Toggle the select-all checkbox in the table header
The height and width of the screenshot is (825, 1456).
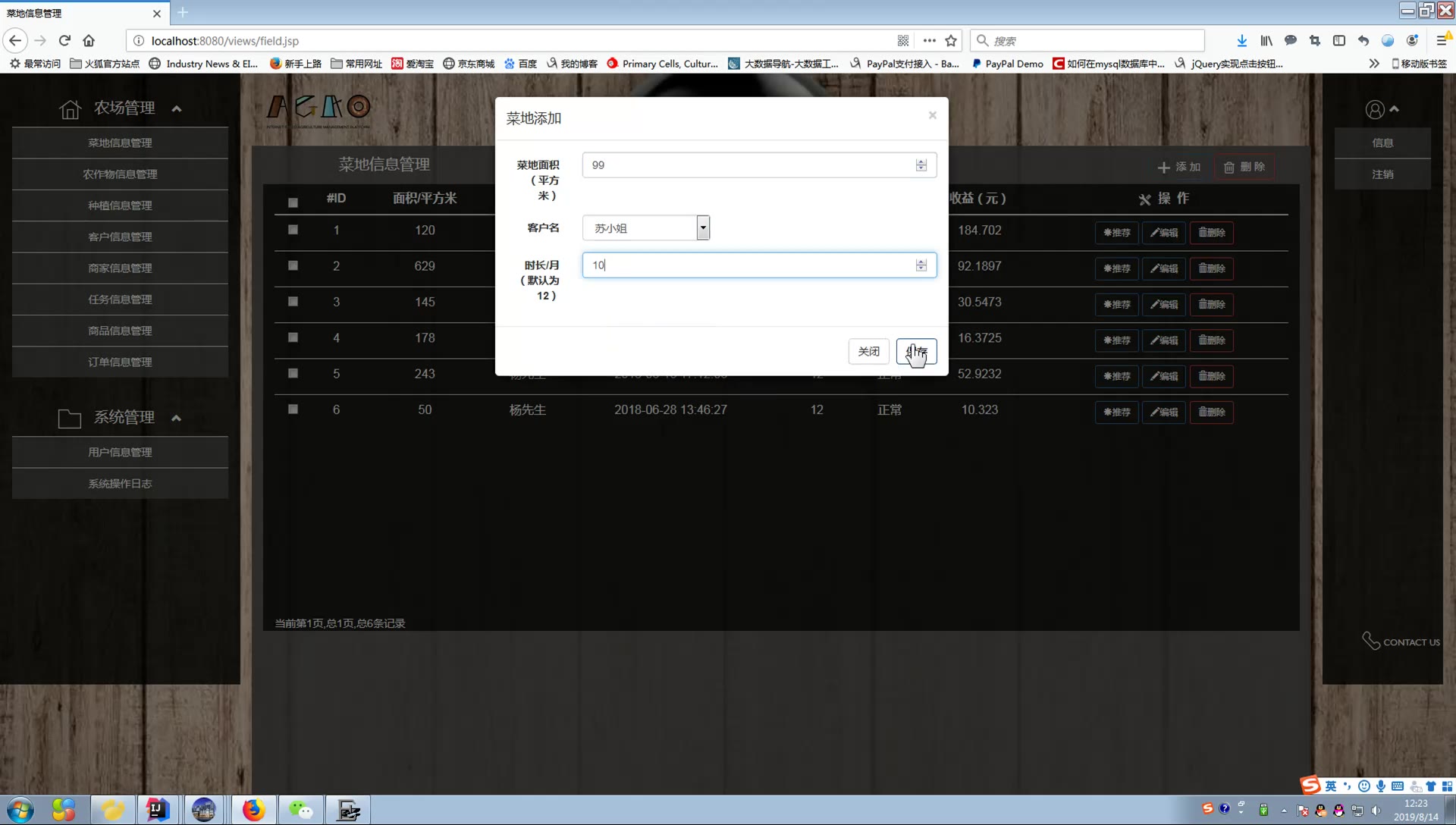click(x=293, y=202)
